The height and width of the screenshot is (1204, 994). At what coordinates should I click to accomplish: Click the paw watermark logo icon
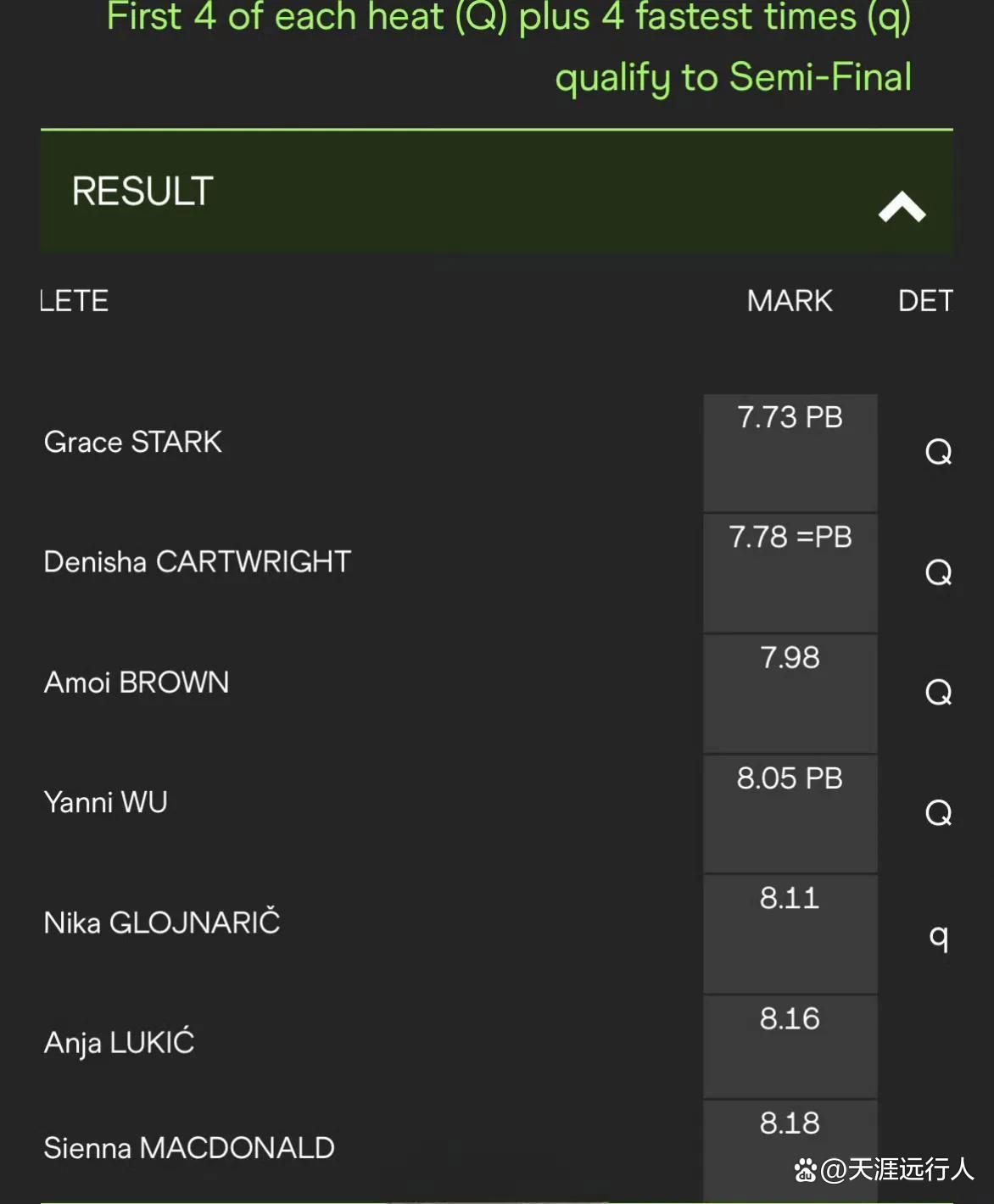806,1171
